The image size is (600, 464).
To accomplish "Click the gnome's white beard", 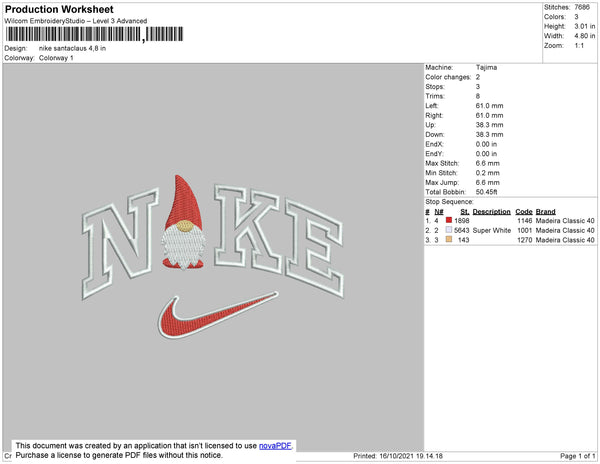I will (184, 247).
